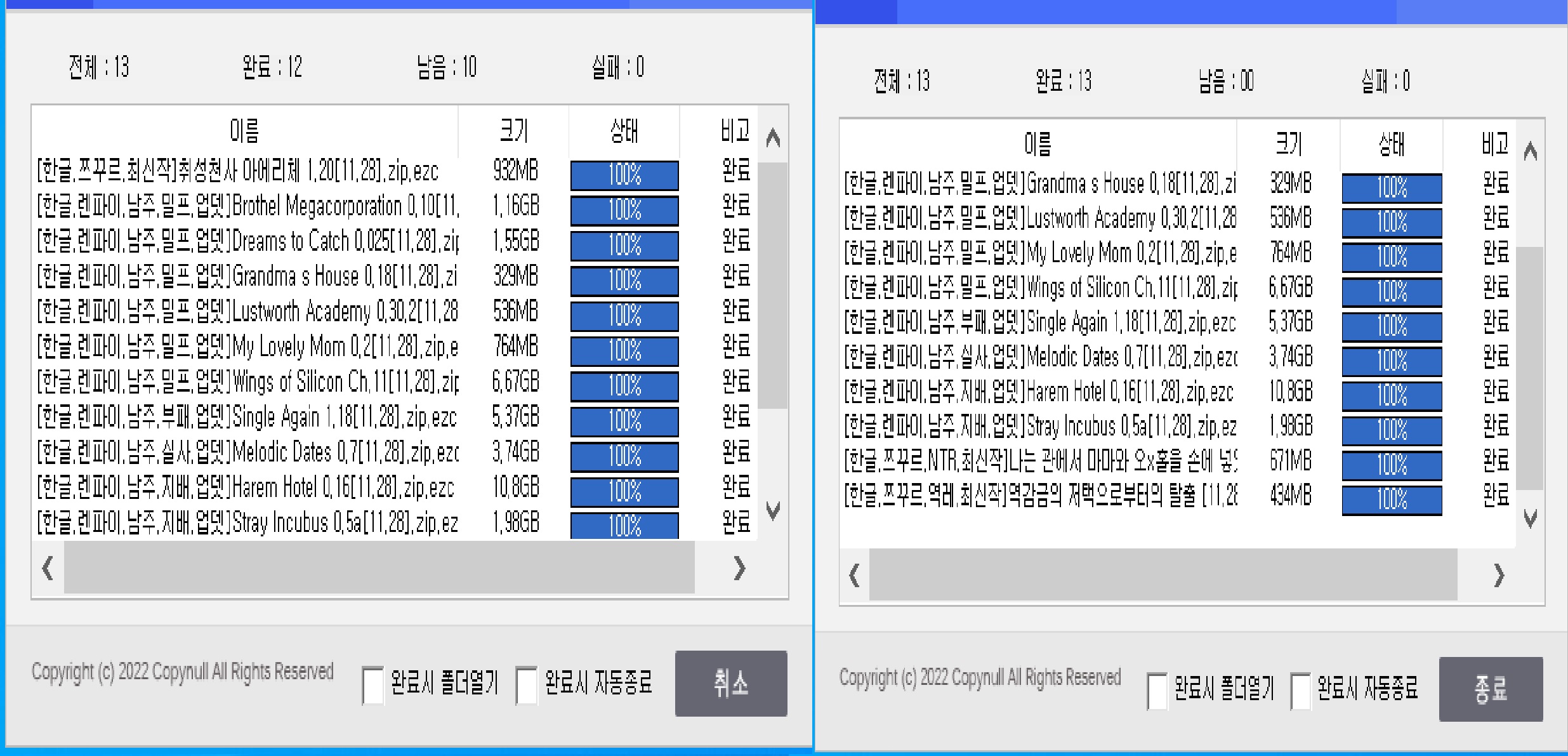Click the scroll down arrow in left list
The height and width of the screenshot is (756, 1568).
tap(772, 510)
